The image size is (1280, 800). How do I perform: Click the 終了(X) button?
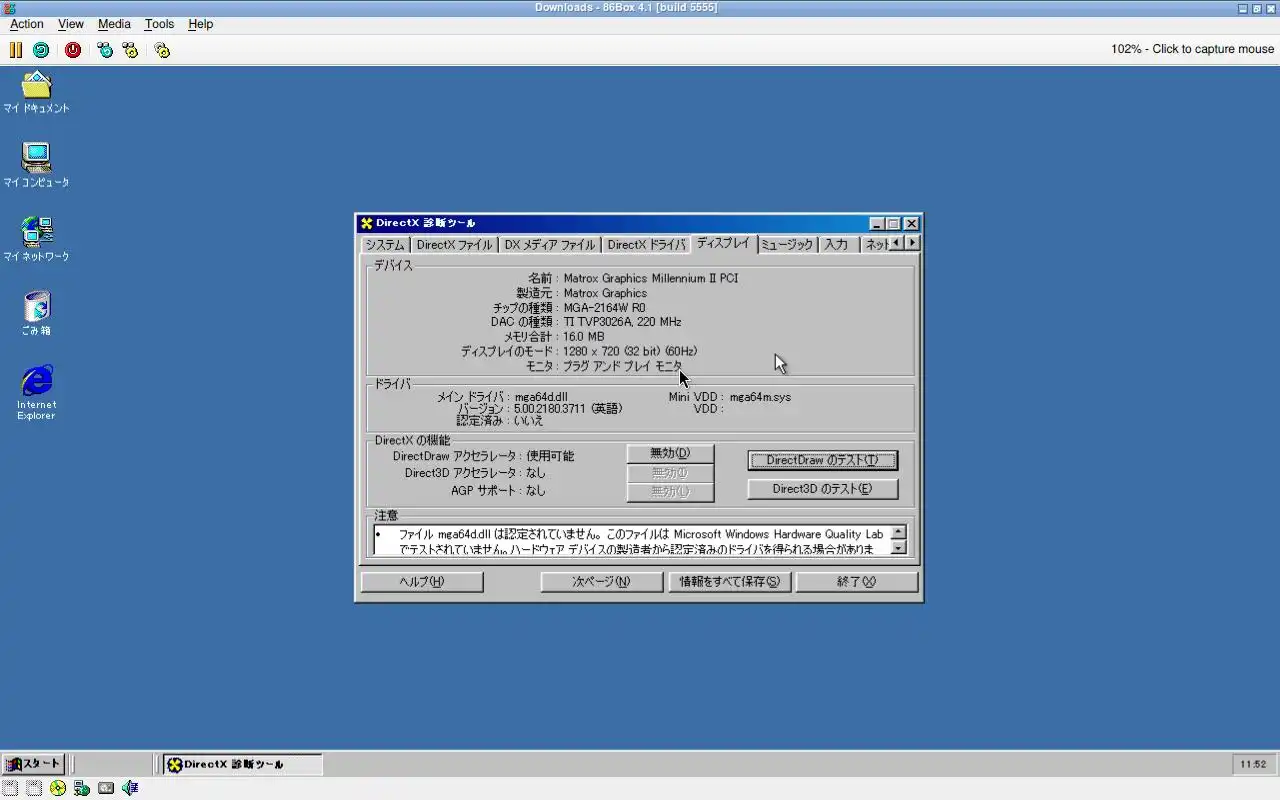(x=856, y=582)
